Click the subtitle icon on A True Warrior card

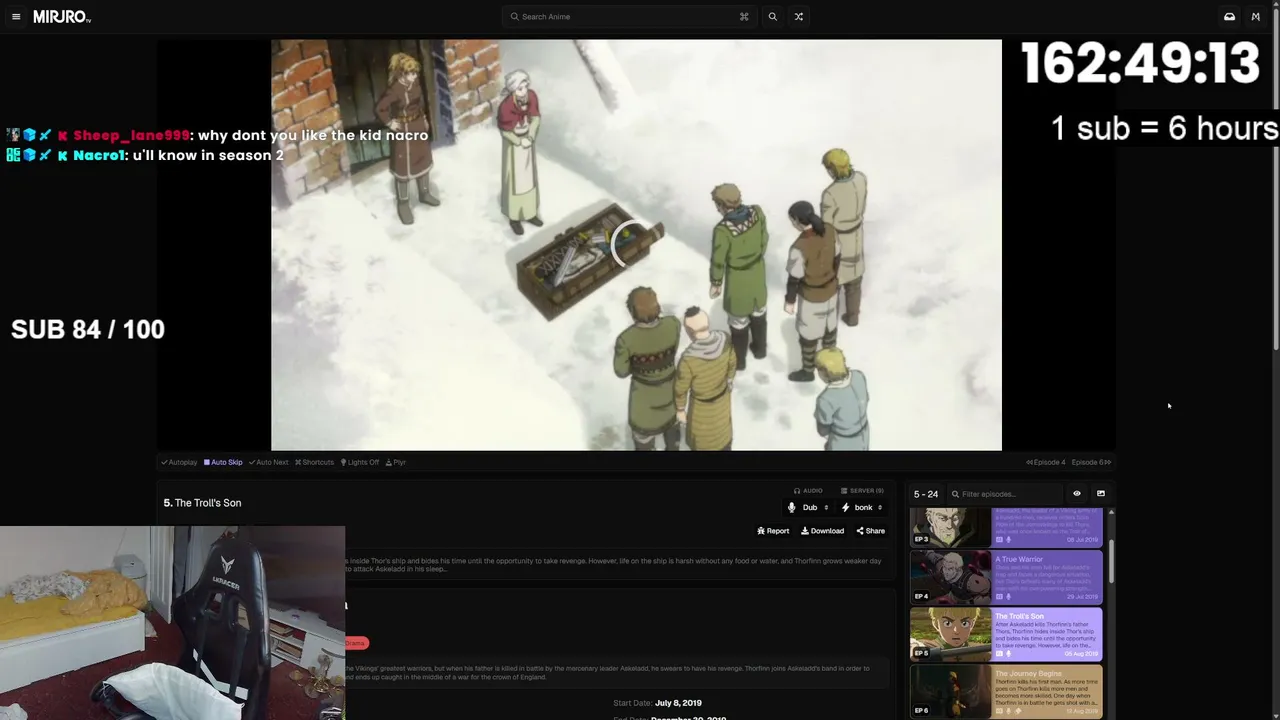[x=998, y=597]
